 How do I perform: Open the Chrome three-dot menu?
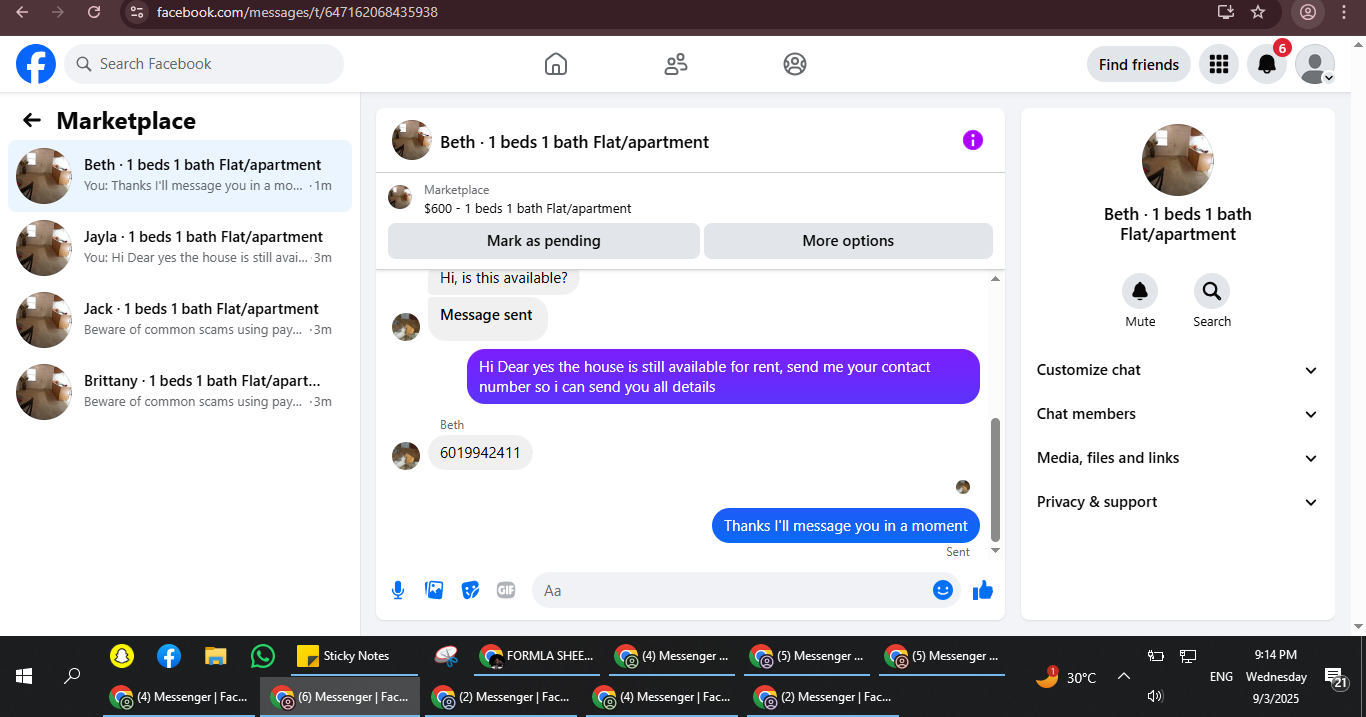[1344, 12]
